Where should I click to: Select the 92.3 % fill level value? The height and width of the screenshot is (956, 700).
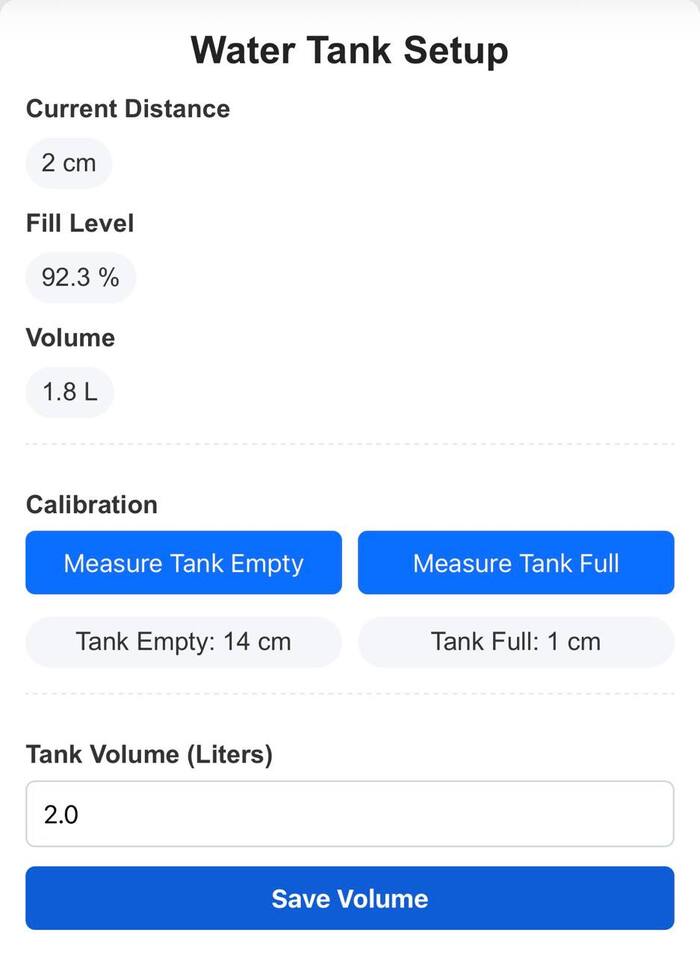click(x=80, y=277)
